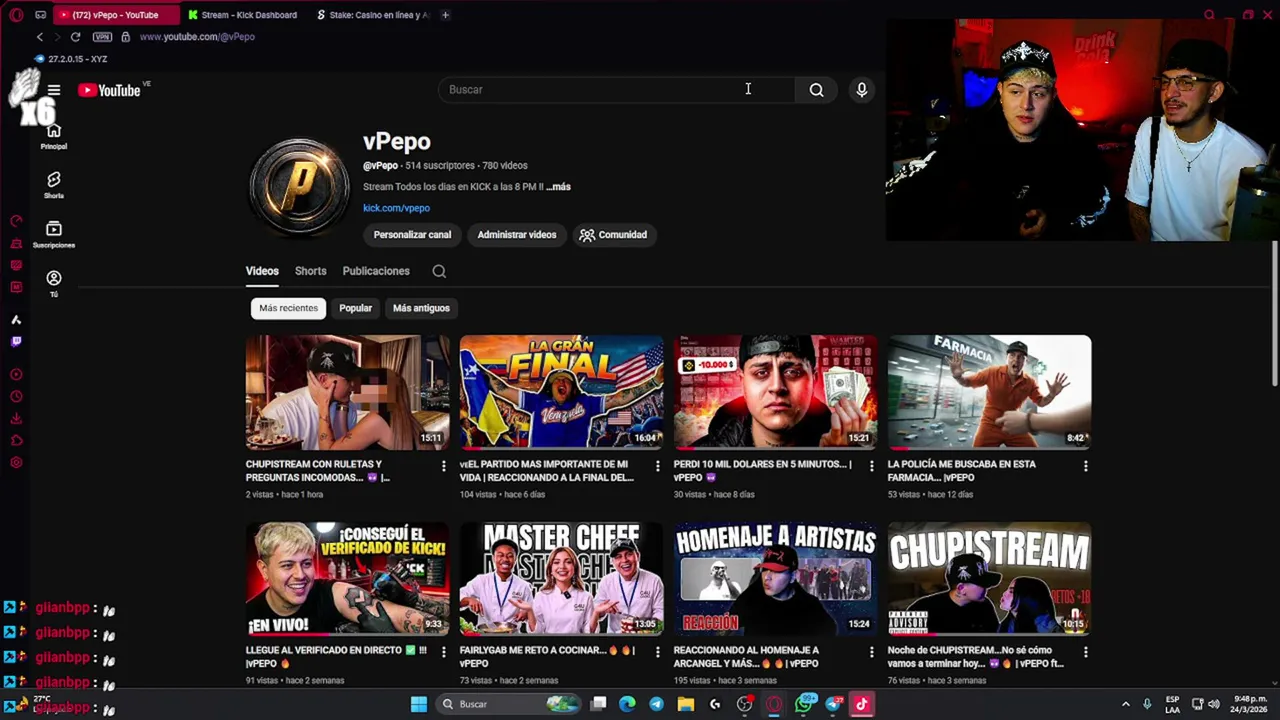The image size is (1280, 720).
Task: Select the vPepo - YouTube browser tab
Action: pyautogui.click(x=115, y=15)
